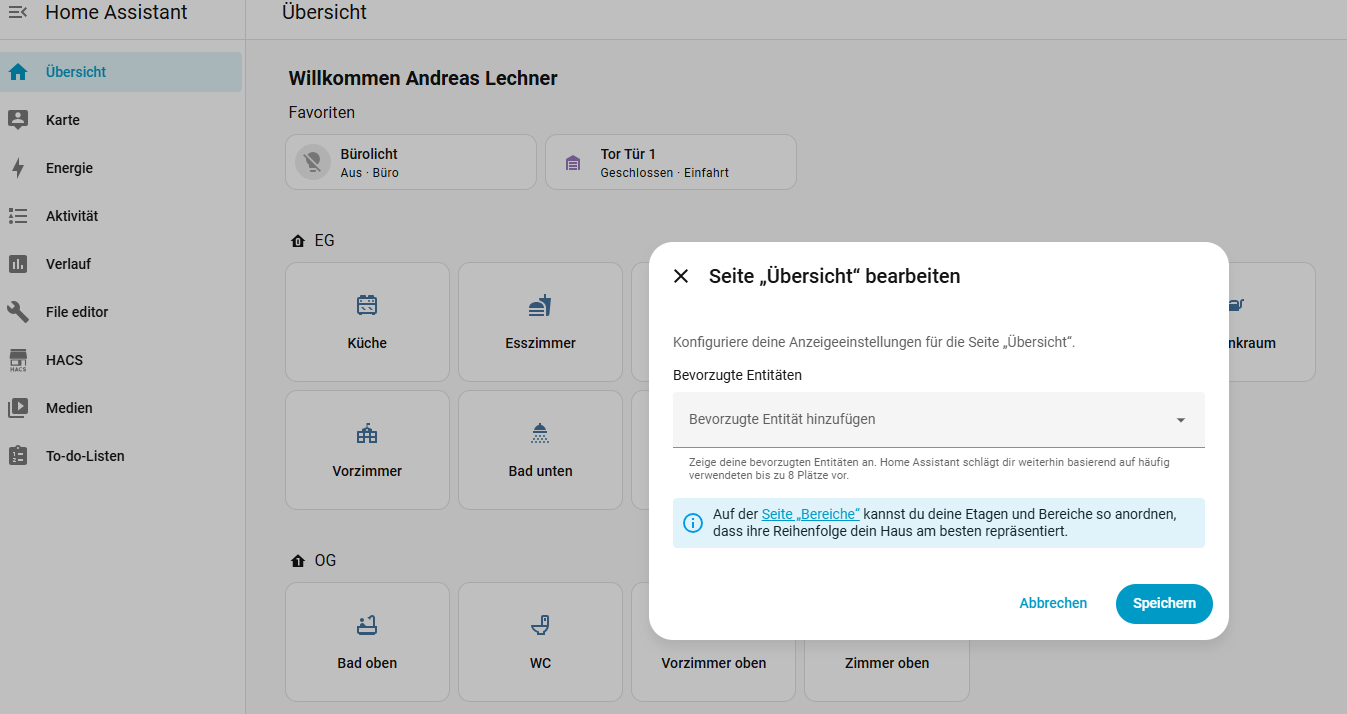Open Karte in the sidebar
Image resolution: width=1347 pixels, height=714 pixels.
tap(62, 120)
